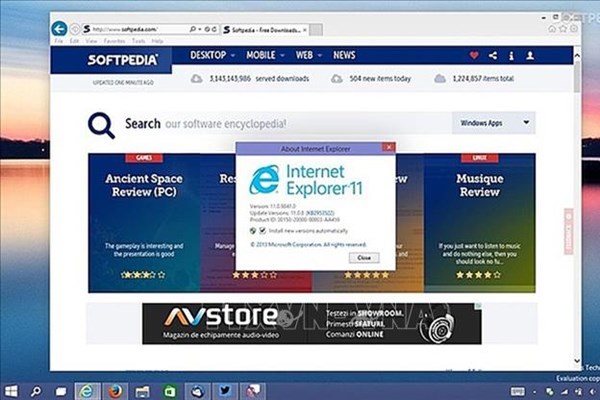
Task: Open the Edit menu
Action: [74, 41]
